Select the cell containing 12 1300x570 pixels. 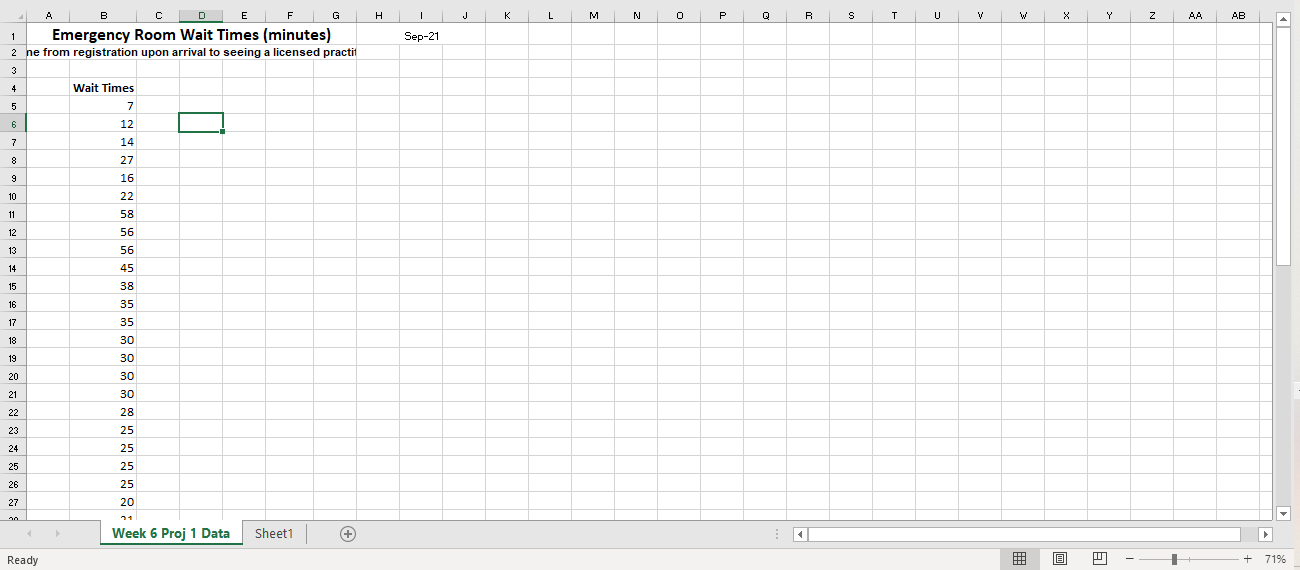(103, 123)
